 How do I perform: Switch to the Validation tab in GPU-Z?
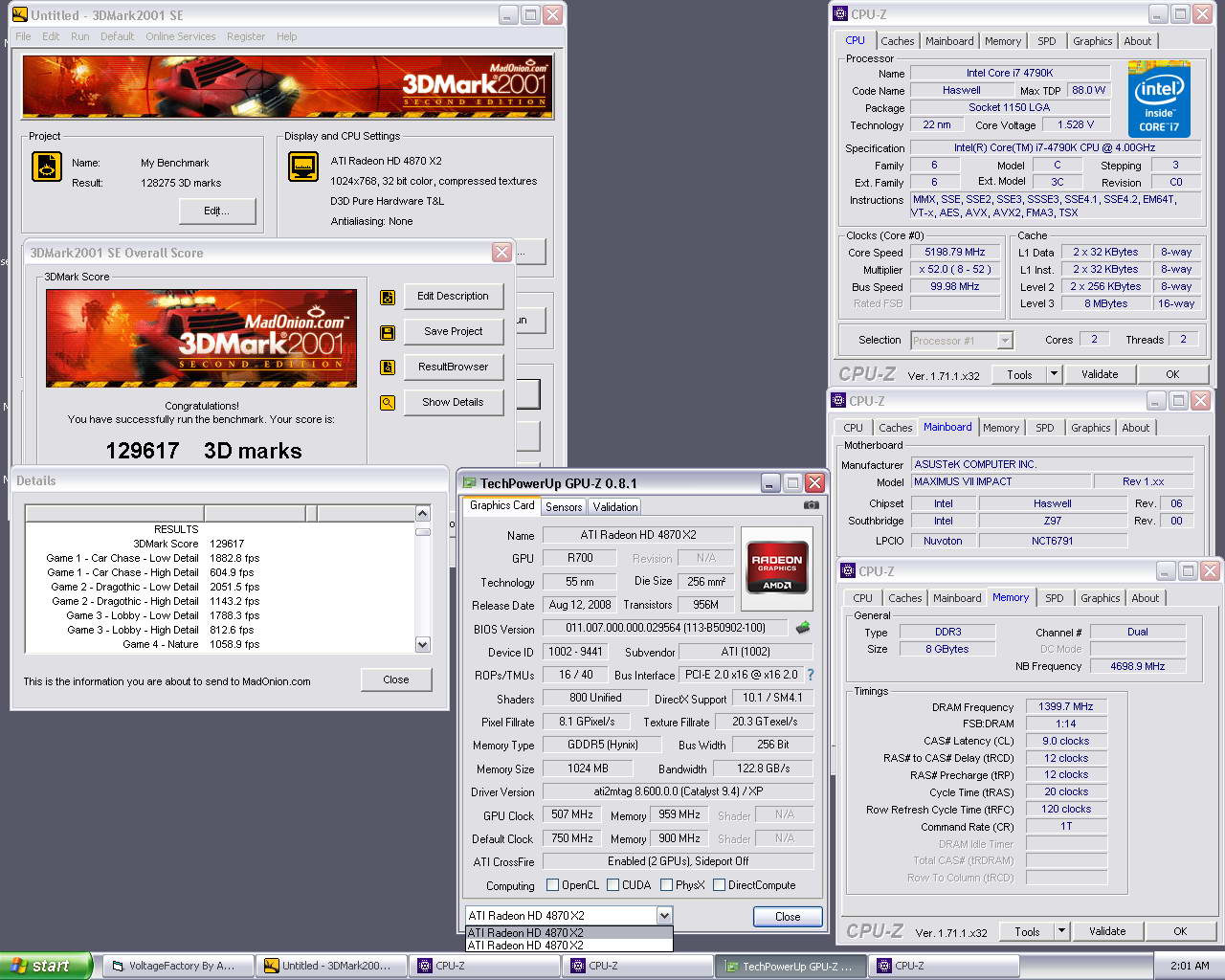(x=614, y=507)
